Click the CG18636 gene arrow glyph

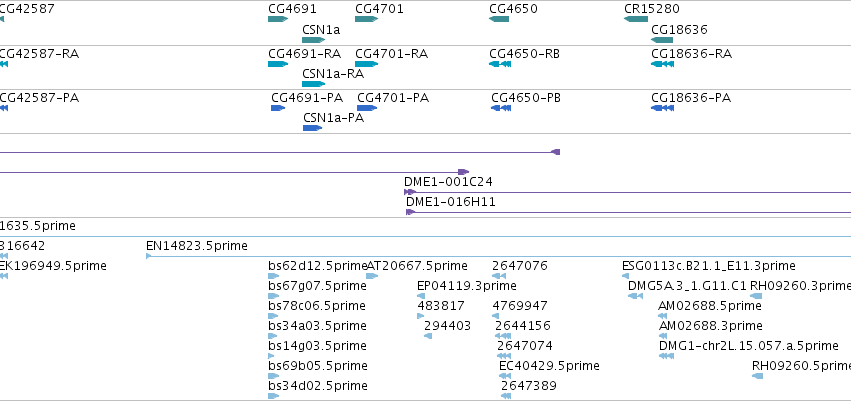tap(662, 40)
